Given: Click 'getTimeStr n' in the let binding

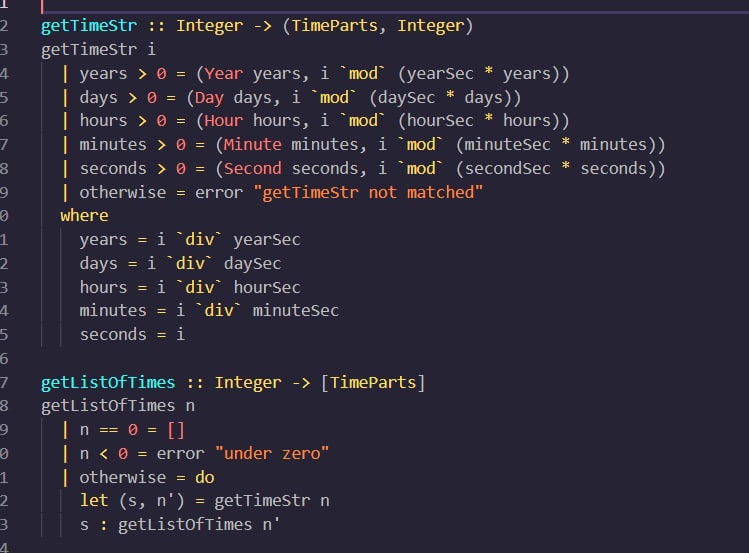Looking at the screenshot, I should click(272, 500).
